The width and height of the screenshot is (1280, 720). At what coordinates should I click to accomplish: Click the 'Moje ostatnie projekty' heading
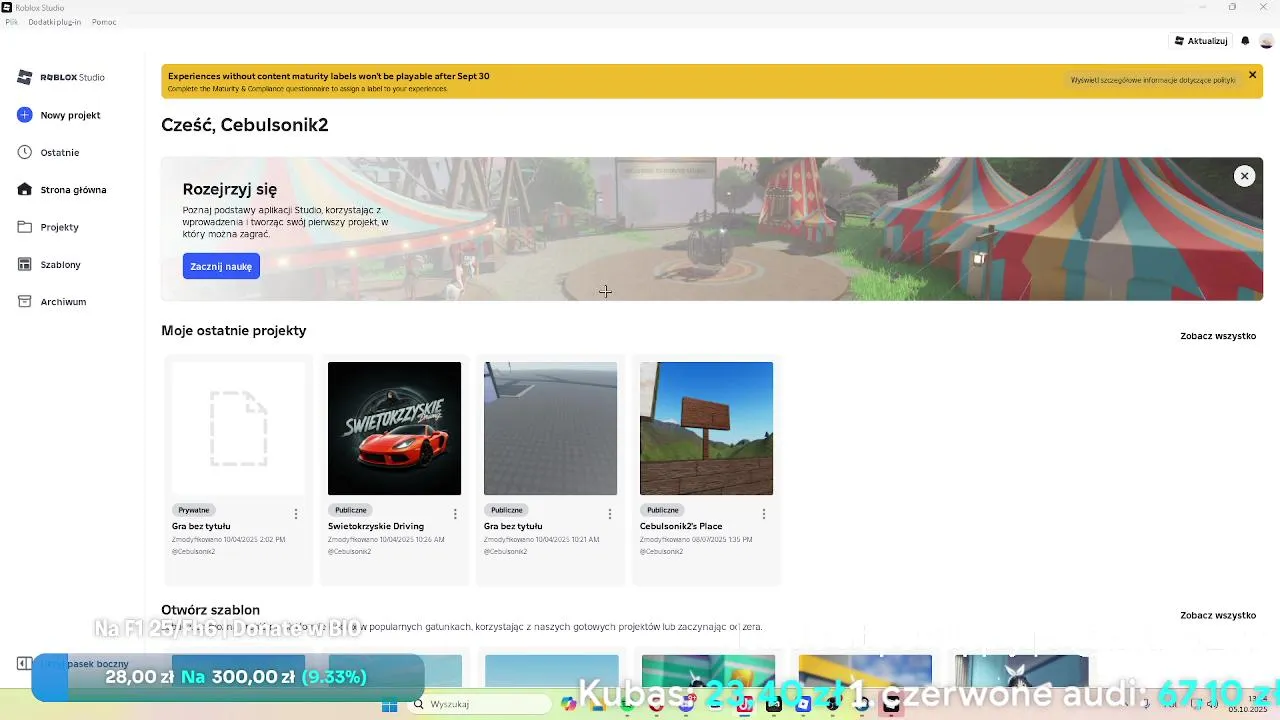click(234, 330)
